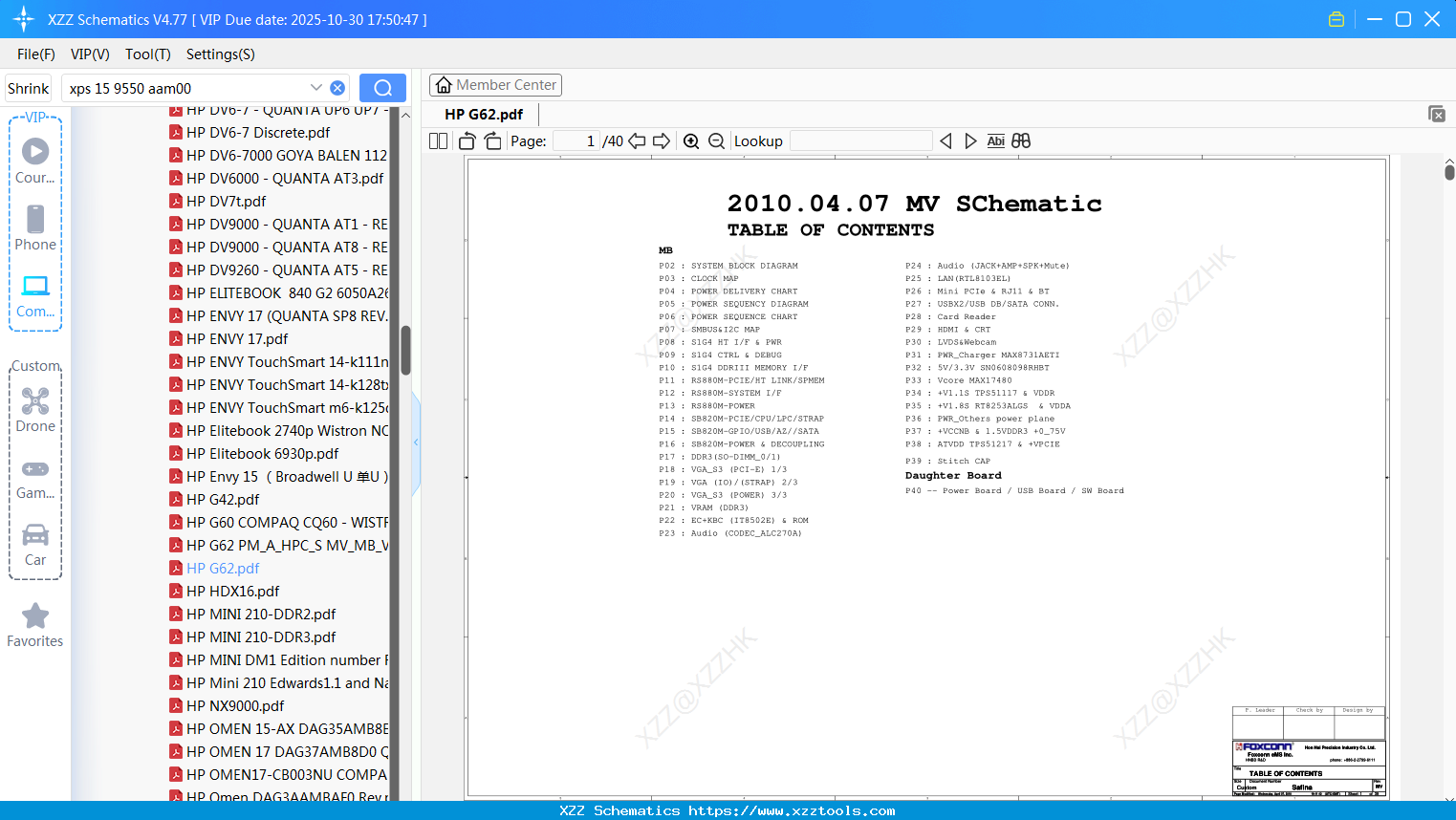This screenshot has width=1456, height=820.
Task: Open the search history dropdown arrow
Action: pyautogui.click(x=316, y=87)
